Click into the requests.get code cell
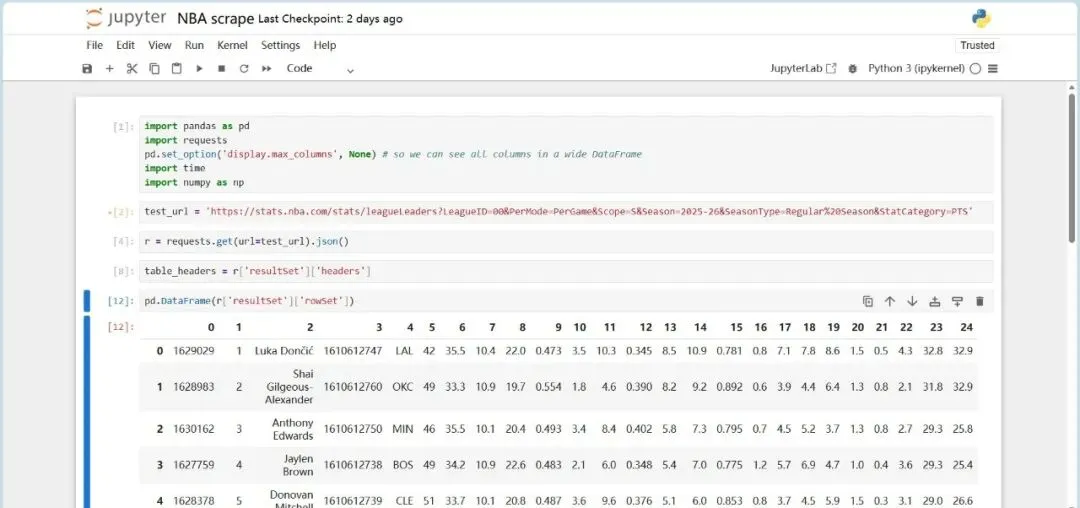 tap(566, 242)
